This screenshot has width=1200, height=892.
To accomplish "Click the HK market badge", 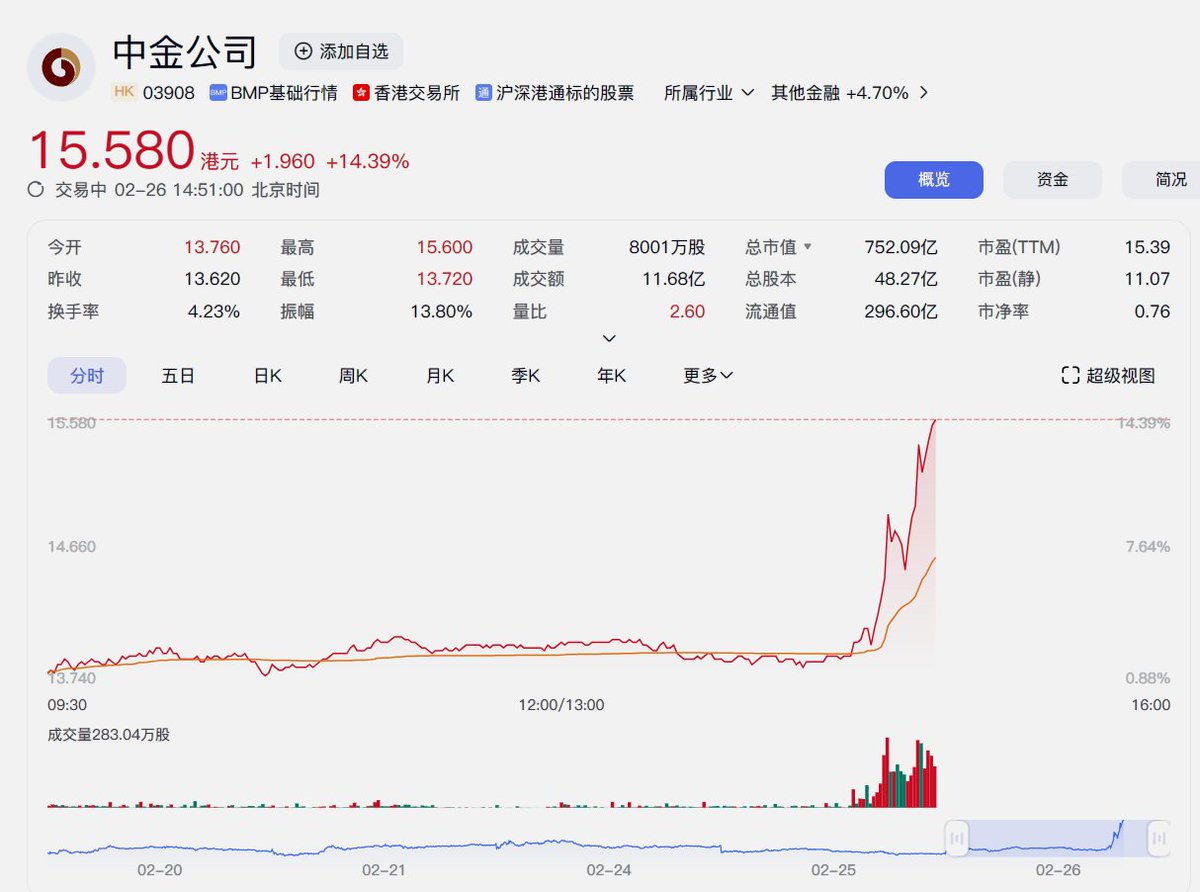I will (x=124, y=92).
